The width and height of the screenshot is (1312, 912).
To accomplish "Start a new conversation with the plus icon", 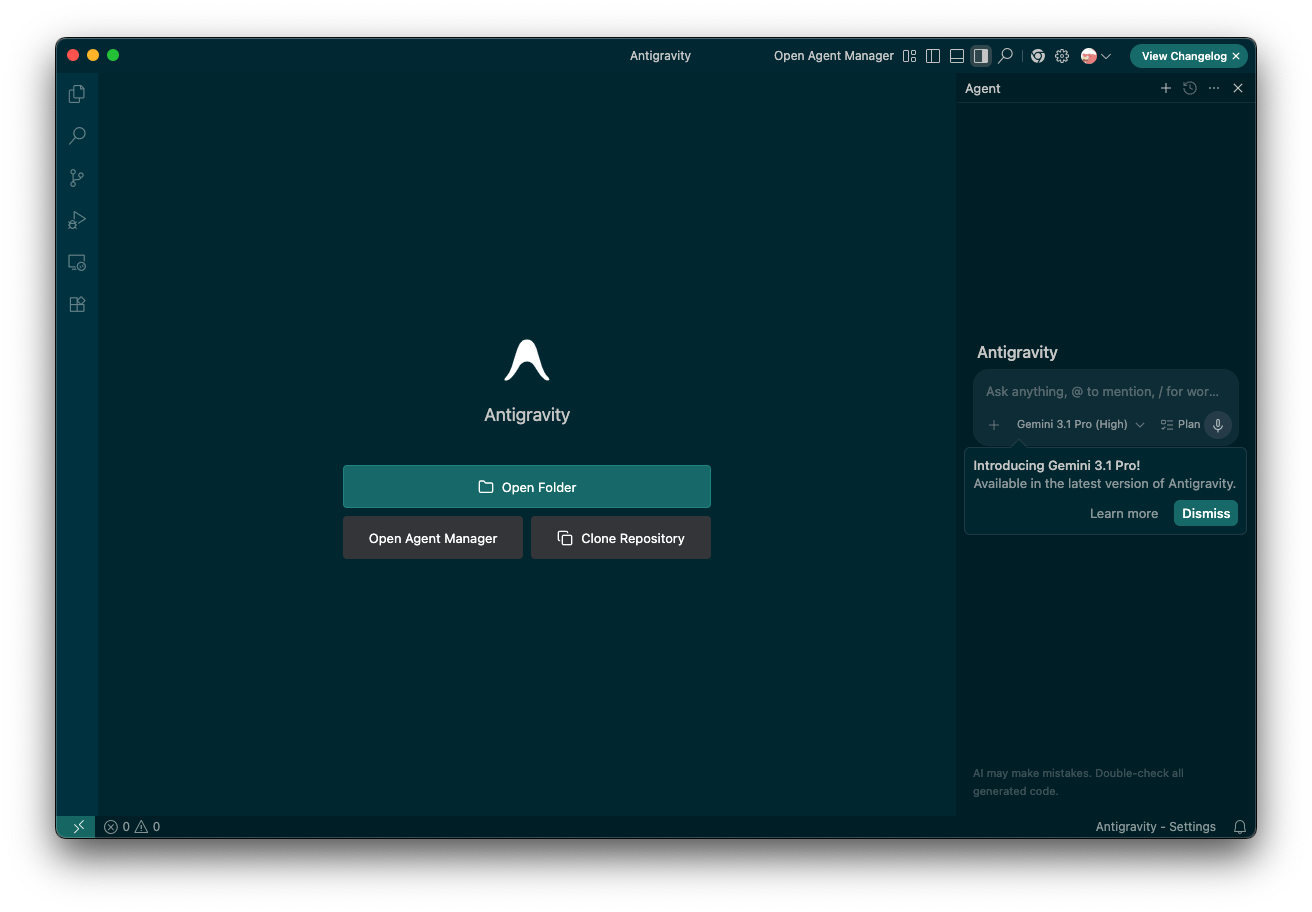I will tap(1165, 88).
